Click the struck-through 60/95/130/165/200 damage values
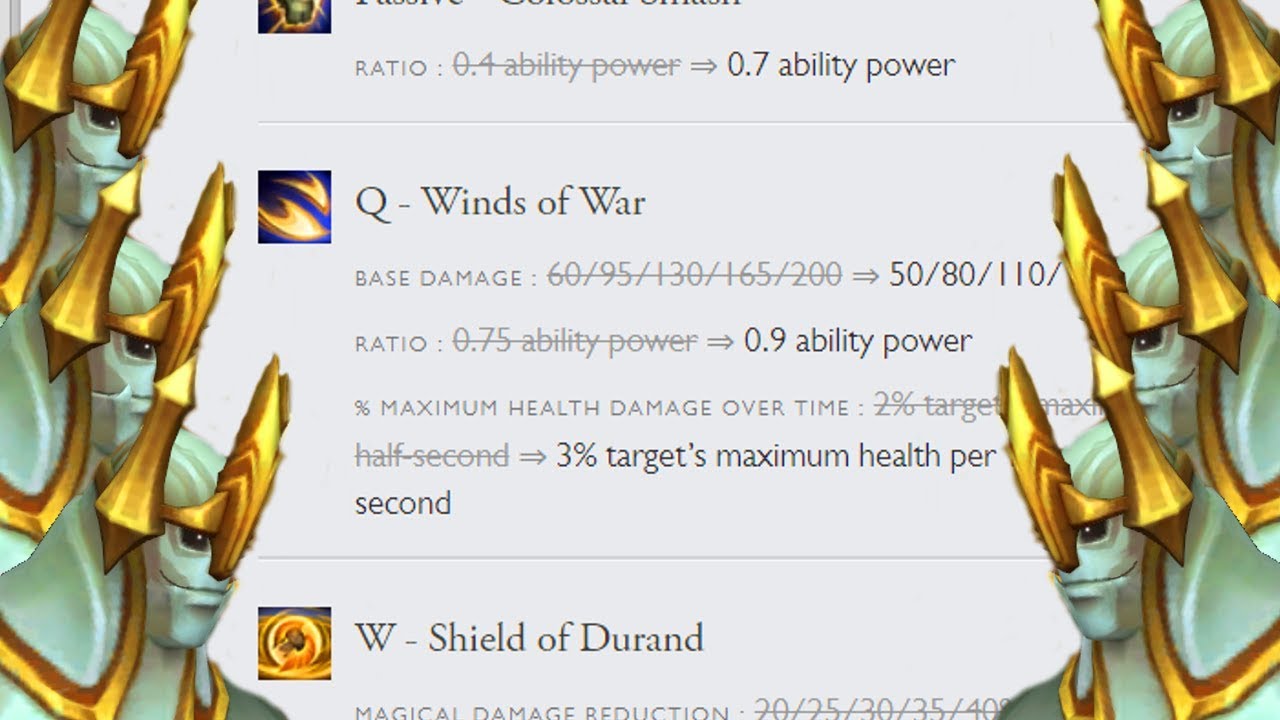 (695, 275)
